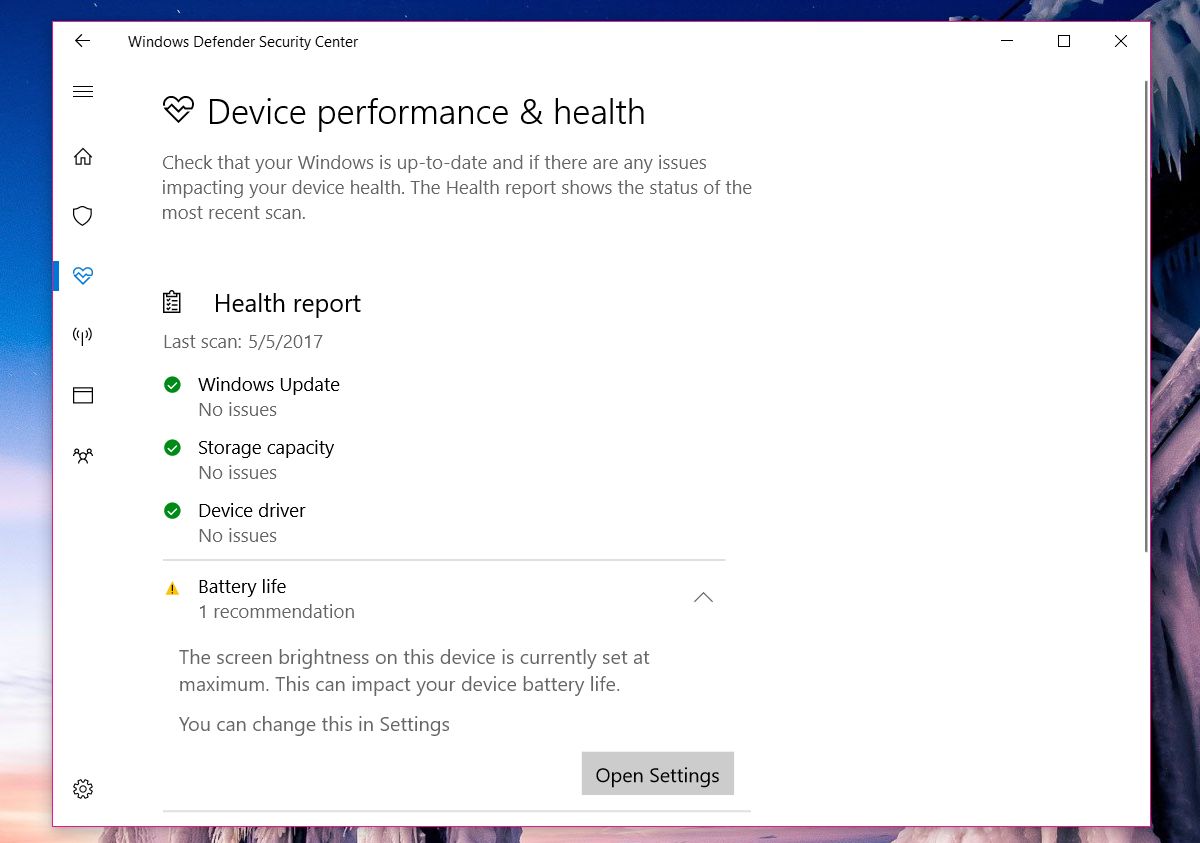Select Device performance & health heart icon in sidebar

pyautogui.click(x=83, y=275)
